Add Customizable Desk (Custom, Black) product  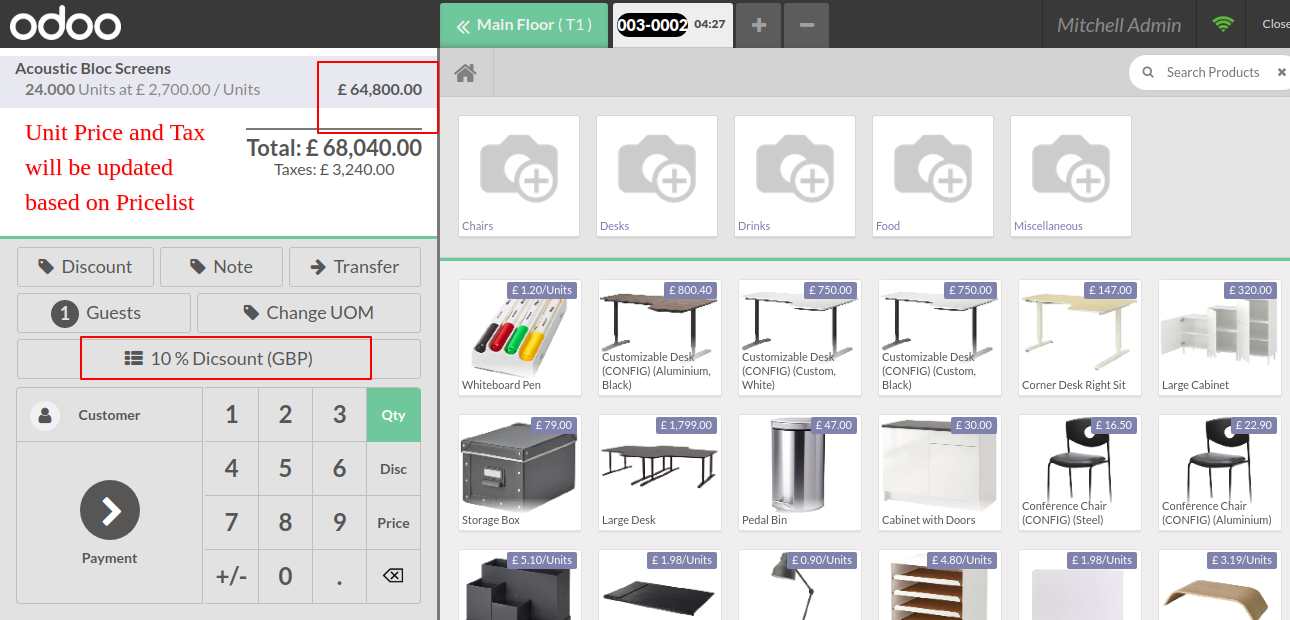coord(939,337)
